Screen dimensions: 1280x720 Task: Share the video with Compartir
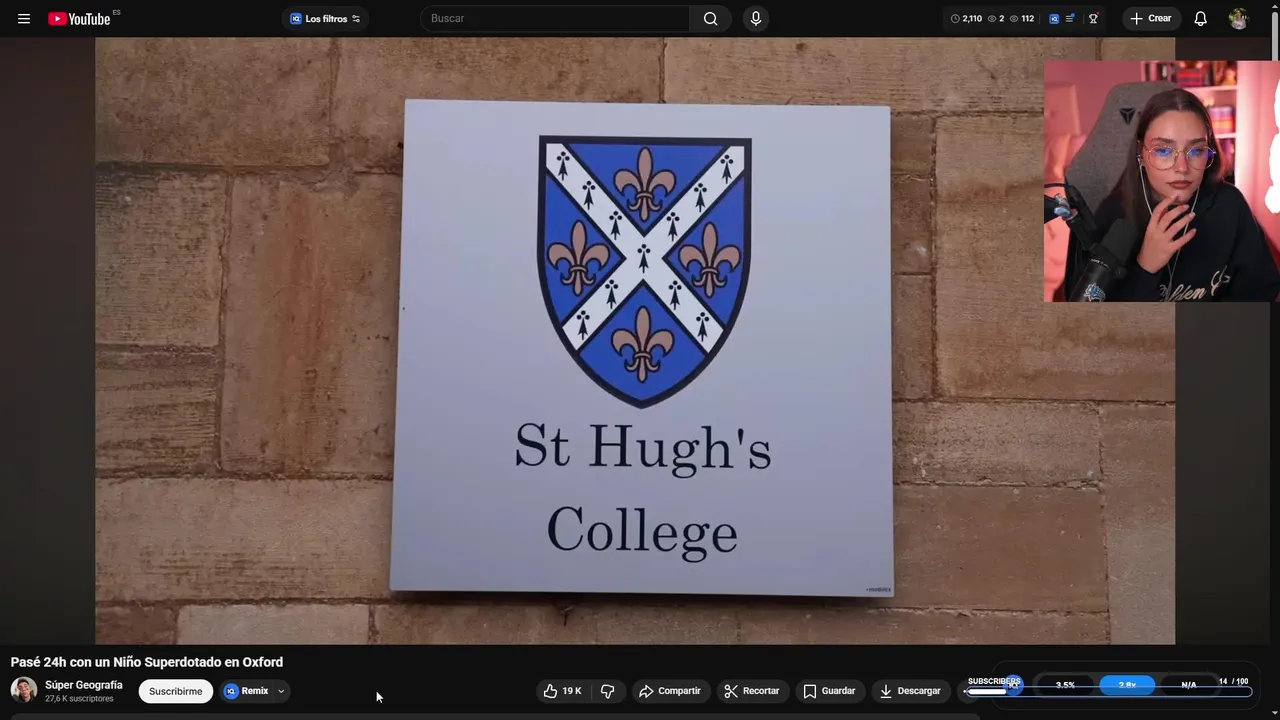point(670,691)
